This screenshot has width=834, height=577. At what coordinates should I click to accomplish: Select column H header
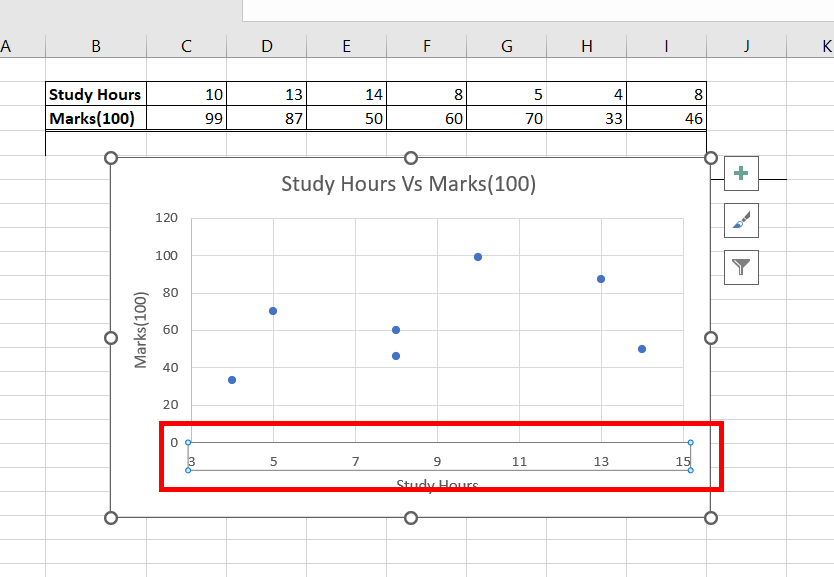click(x=587, y=46)
